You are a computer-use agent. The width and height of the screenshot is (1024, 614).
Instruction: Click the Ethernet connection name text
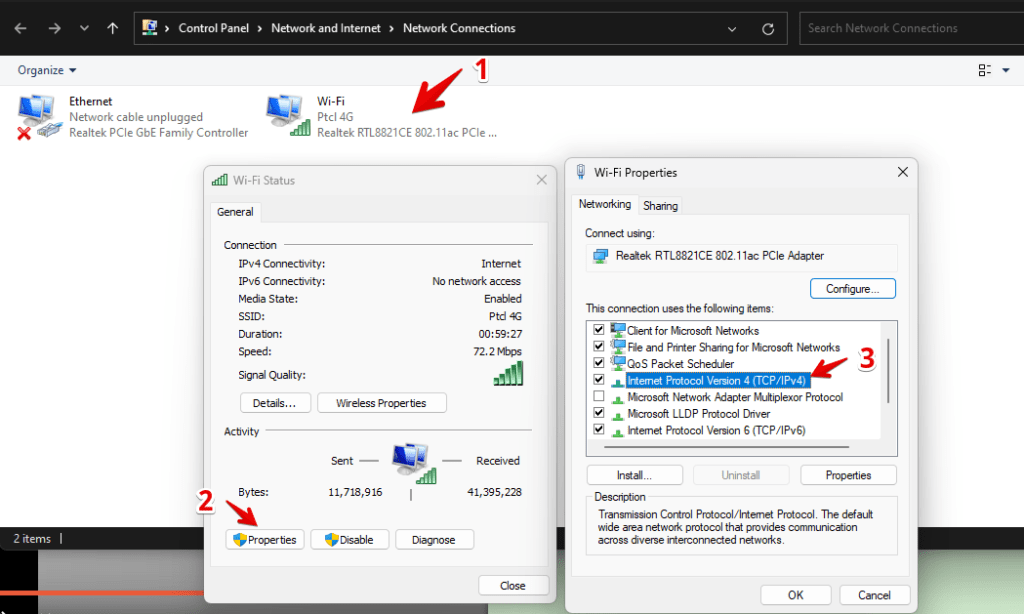click(90, 101)
